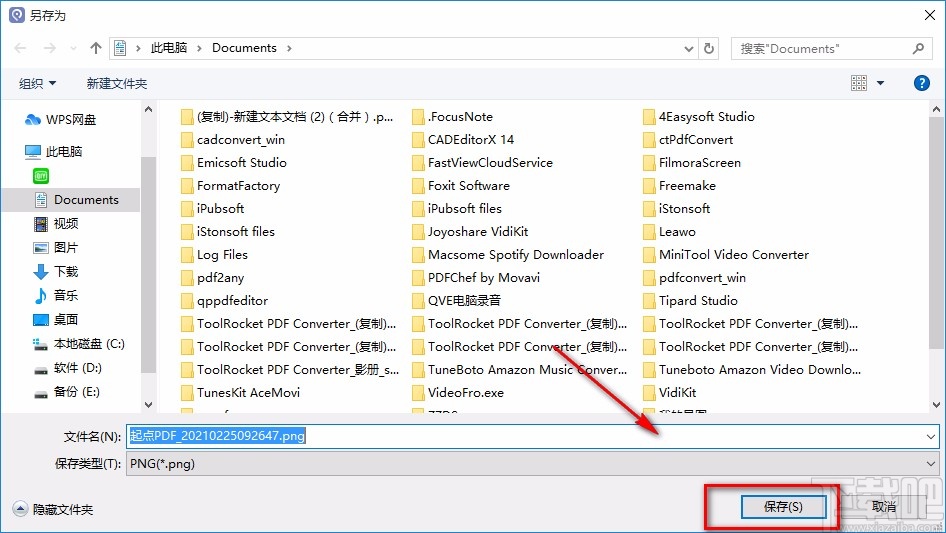Select the VidiKit folder
Screen dimensions: 946x533
[x=670, y=392]
